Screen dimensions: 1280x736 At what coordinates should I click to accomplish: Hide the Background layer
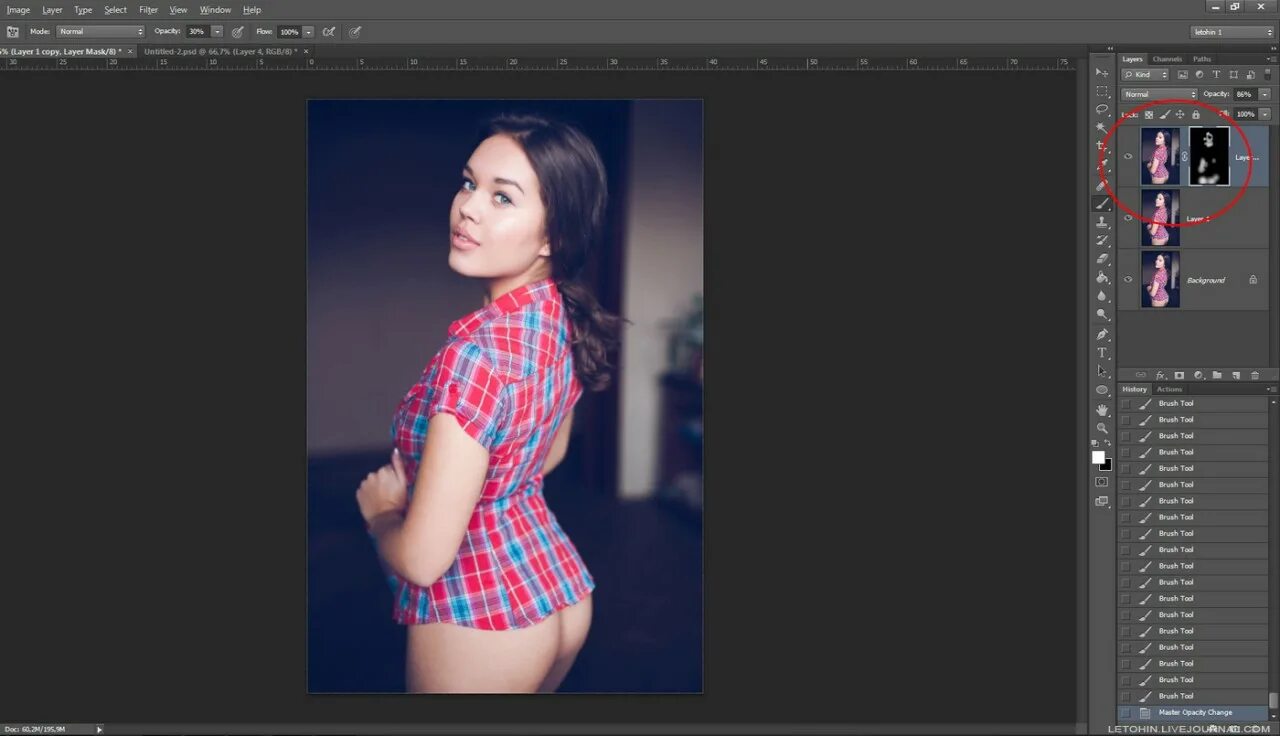[x=1128, y=280]
